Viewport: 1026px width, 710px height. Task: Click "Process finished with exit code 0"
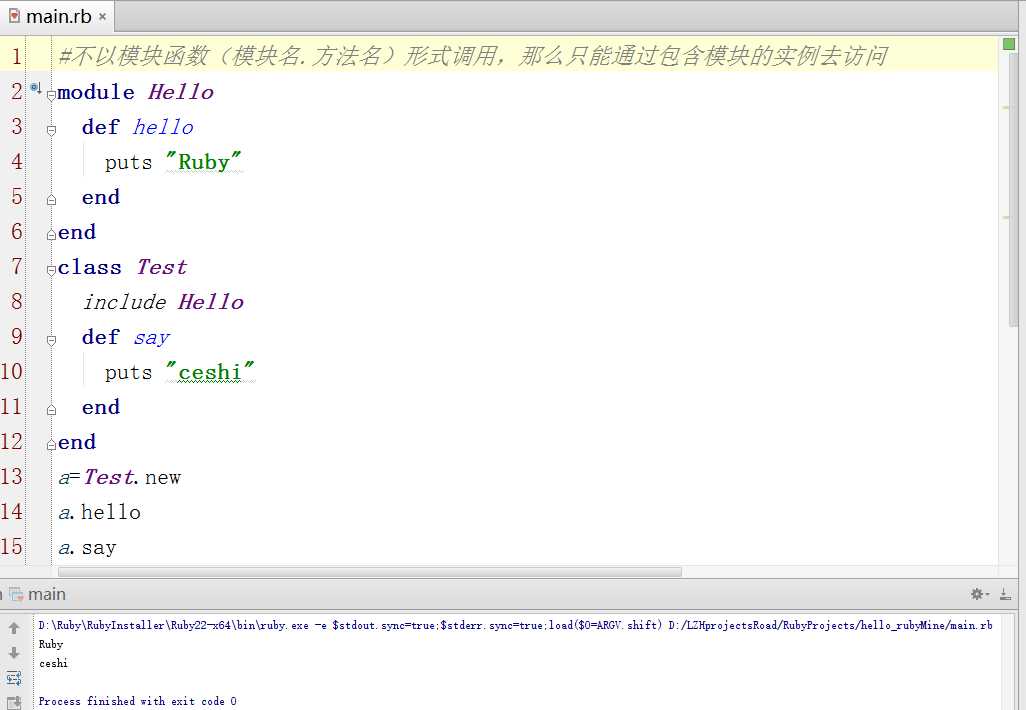pos(137,701)
